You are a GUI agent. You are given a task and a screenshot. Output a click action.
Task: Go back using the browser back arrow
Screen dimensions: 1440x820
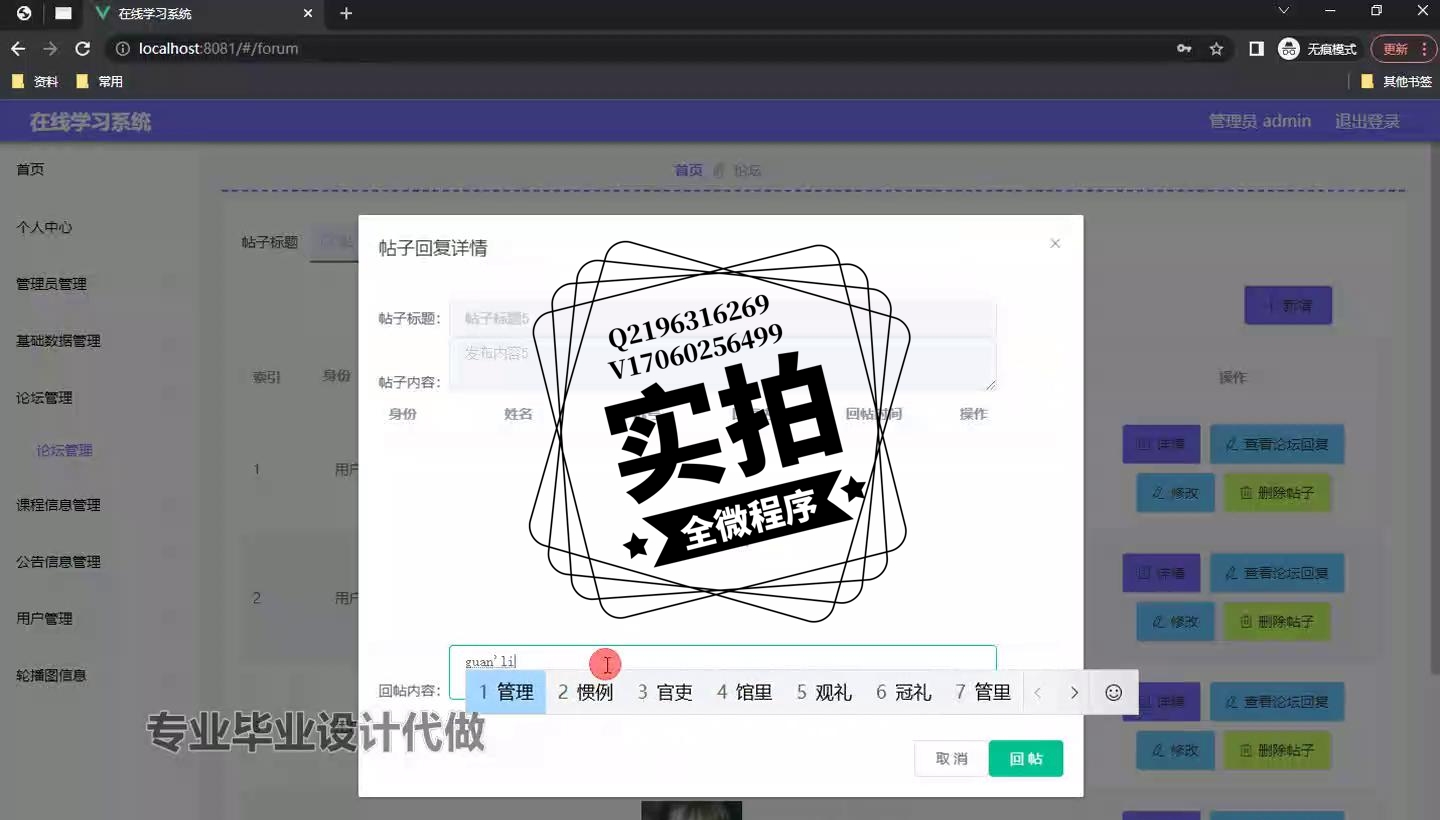point(18,49)
